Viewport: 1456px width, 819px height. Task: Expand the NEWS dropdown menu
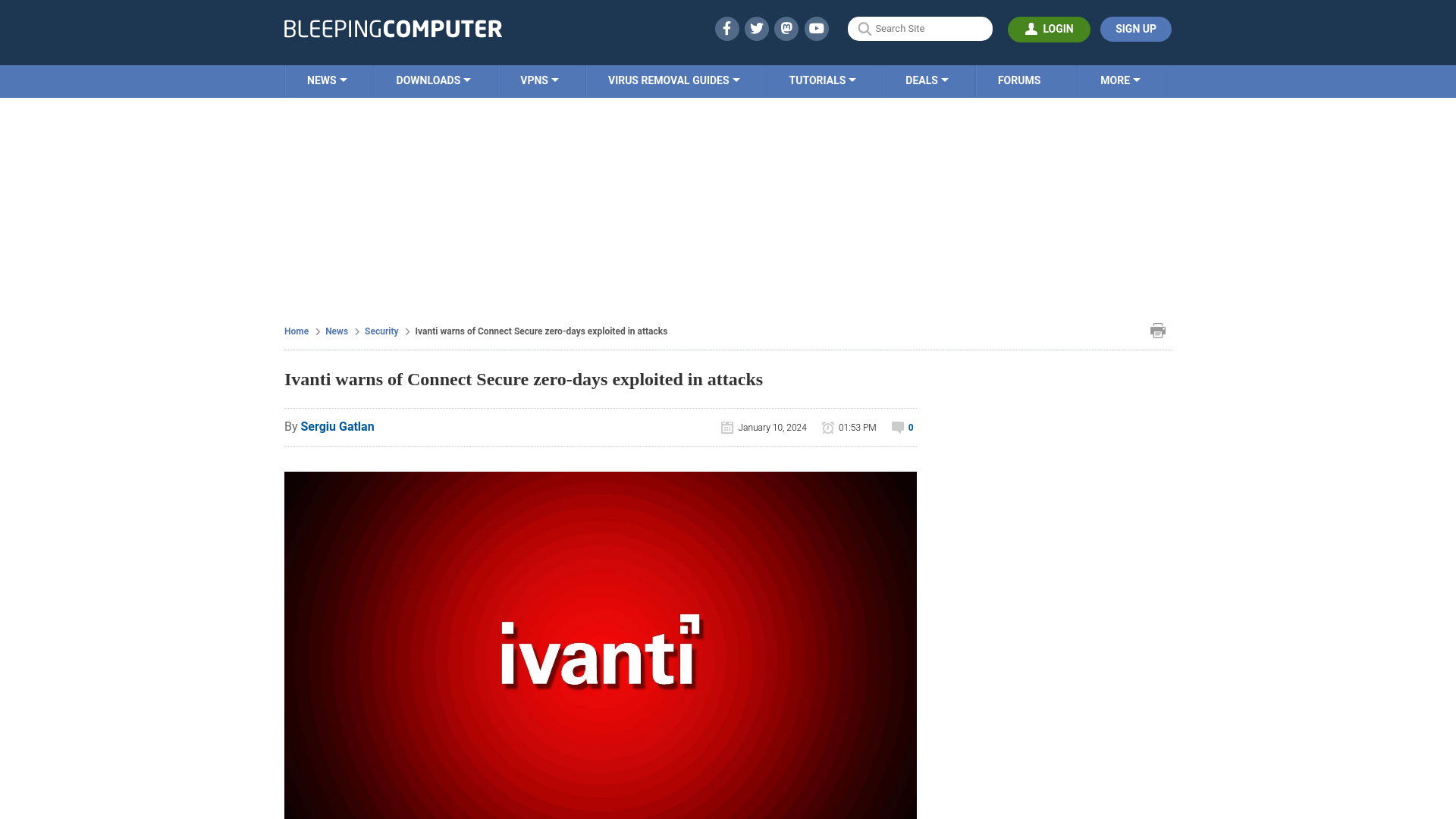point(327,80)
